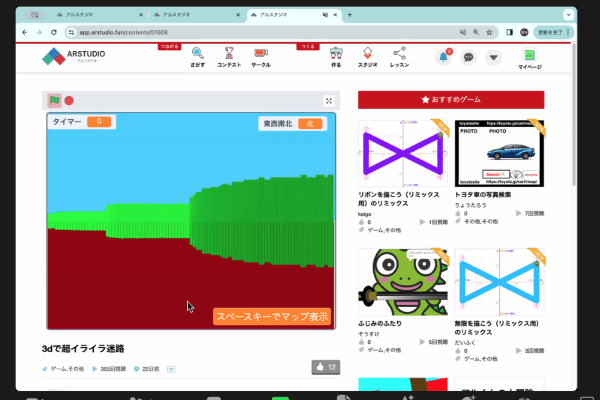Reload the page
This screenshot has height=400, width=600.
tap(54, 33)
